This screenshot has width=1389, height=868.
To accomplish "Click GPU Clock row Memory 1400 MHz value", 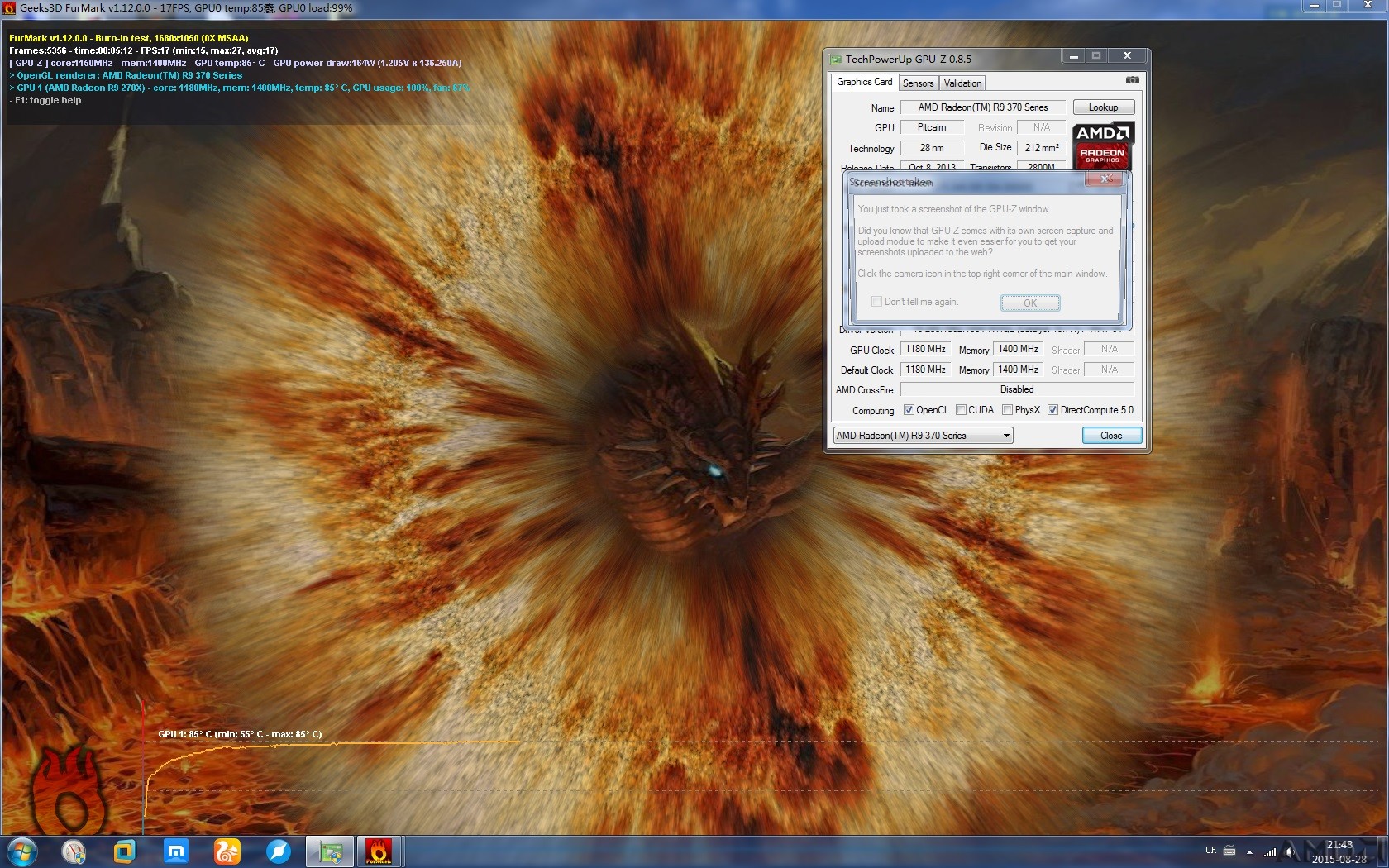I will (x=1018, y=349).
